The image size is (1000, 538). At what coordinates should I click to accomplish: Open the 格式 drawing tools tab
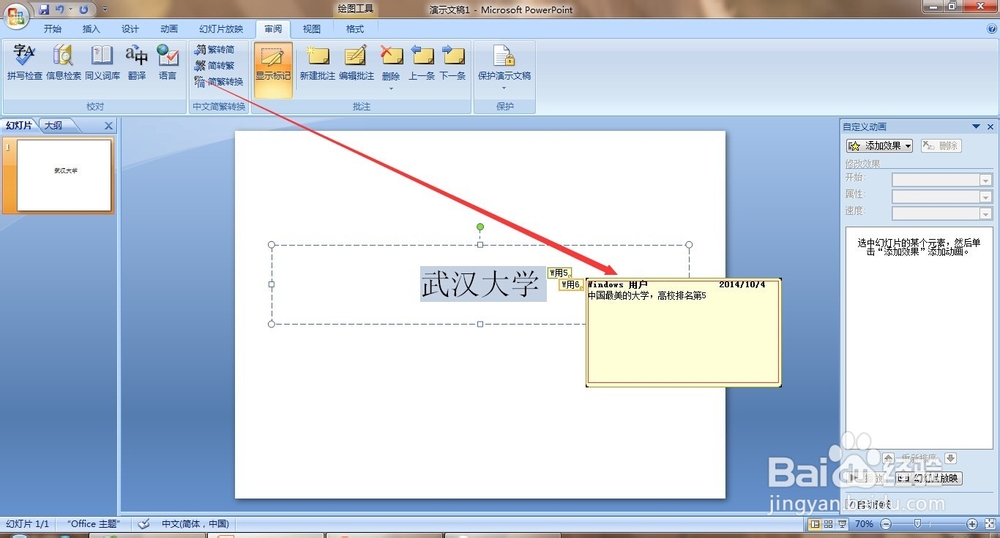click(355, 29)
